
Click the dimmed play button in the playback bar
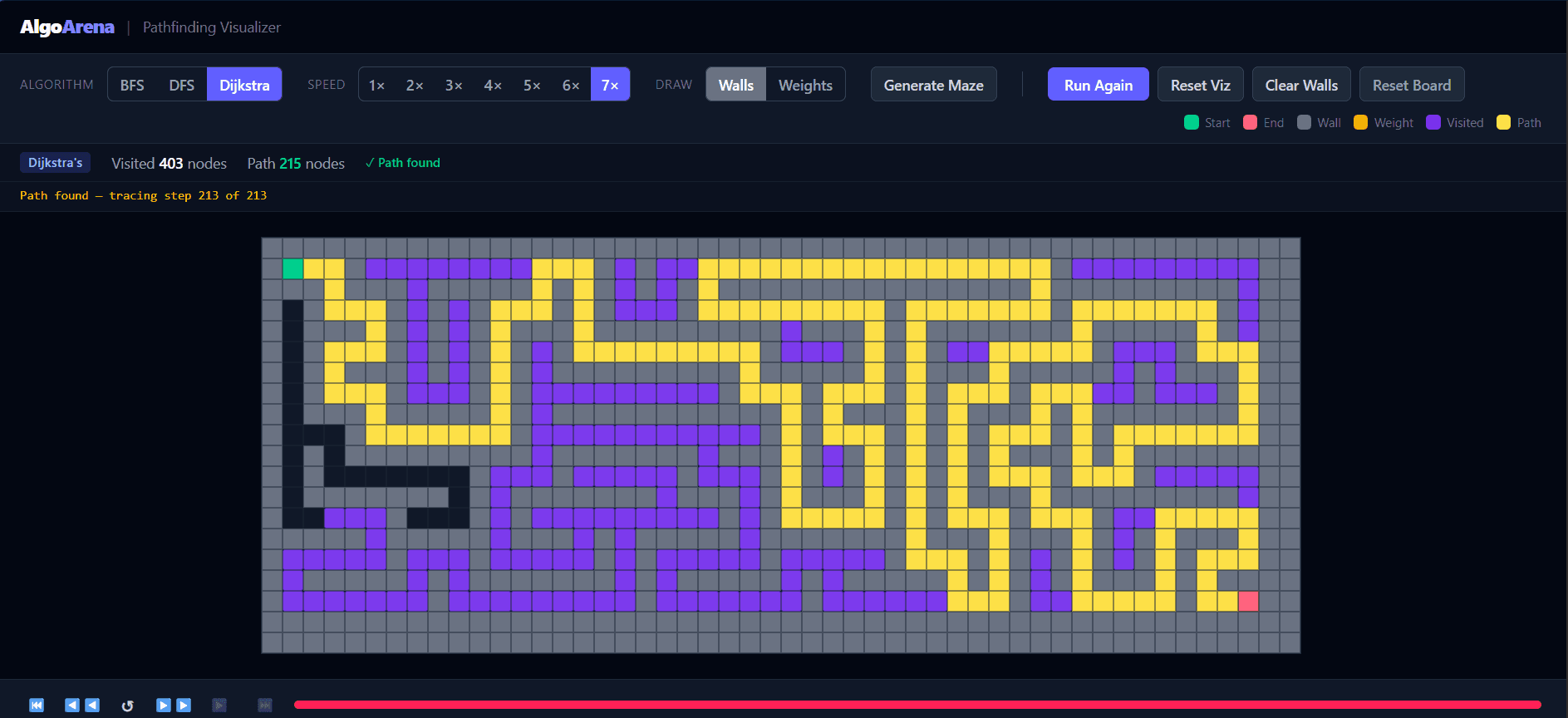pyautogui.click(x=219, y=705)
